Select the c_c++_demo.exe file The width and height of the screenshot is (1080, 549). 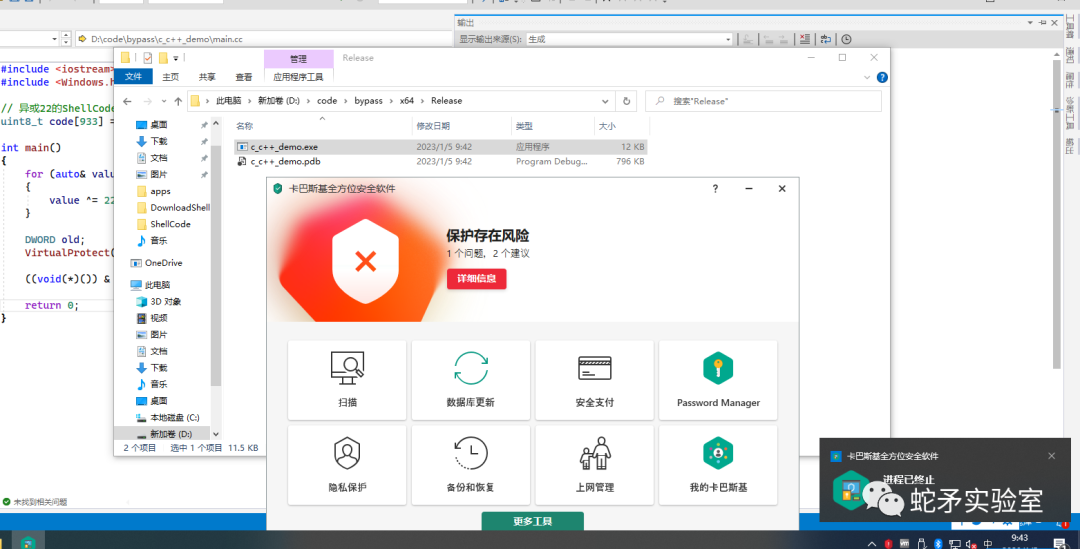point(440,147)
